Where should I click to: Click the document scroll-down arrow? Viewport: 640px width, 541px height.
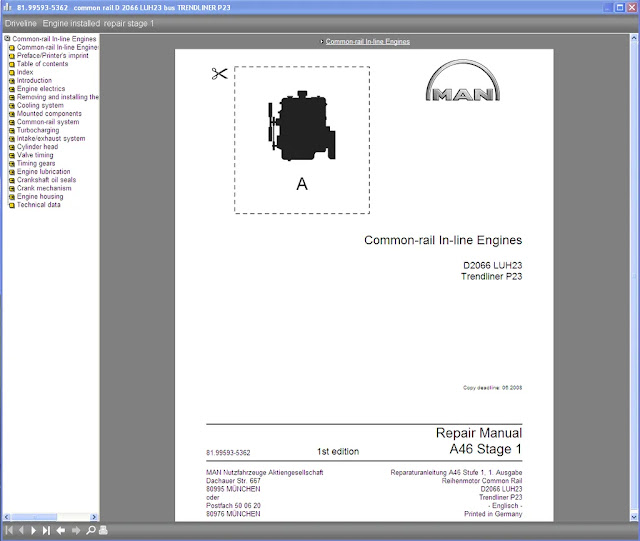coord(634,517)
